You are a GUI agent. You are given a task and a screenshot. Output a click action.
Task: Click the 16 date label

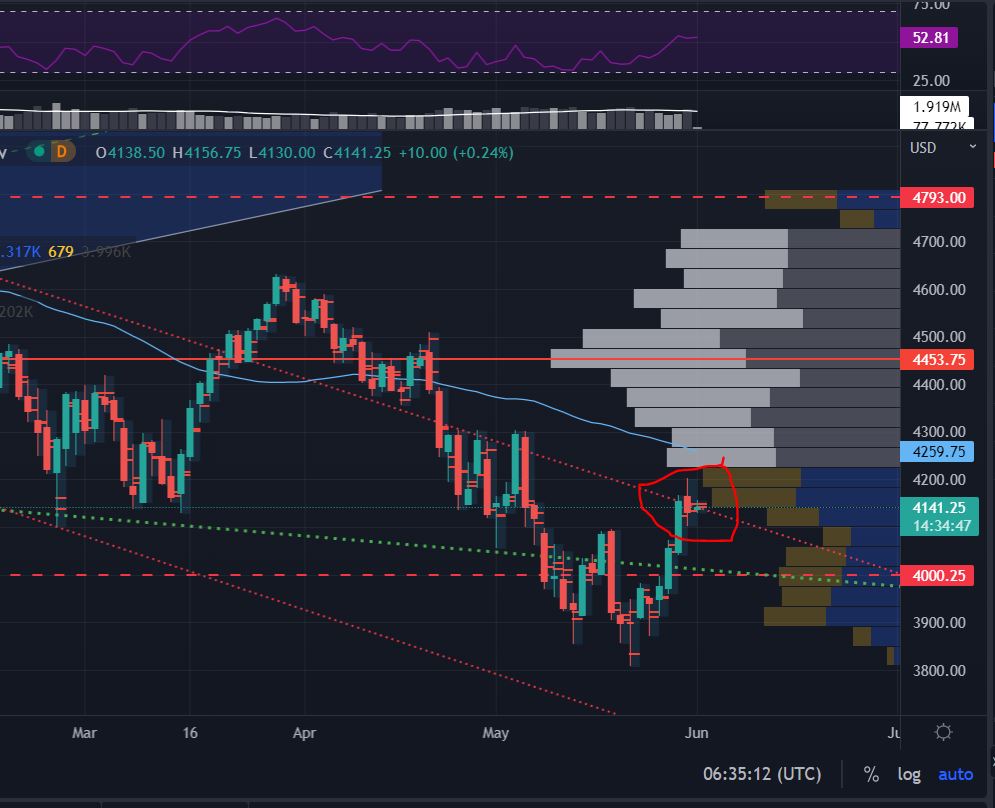(190, 733)
